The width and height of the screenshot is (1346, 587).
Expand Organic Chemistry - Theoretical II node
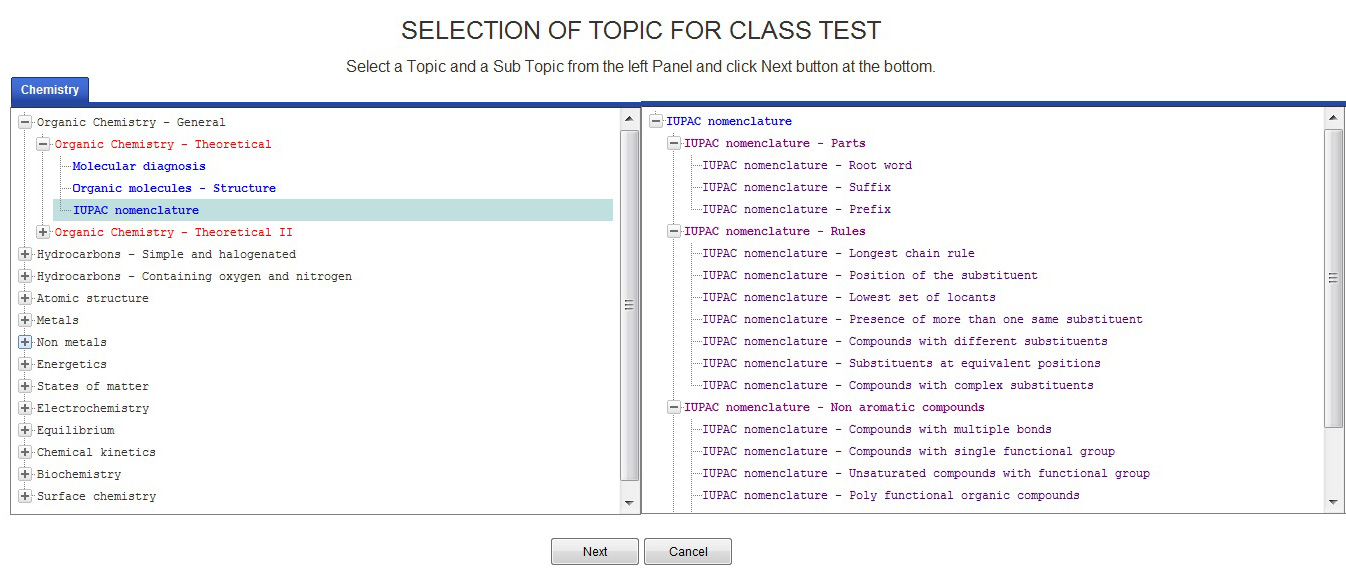click(43, 232)
